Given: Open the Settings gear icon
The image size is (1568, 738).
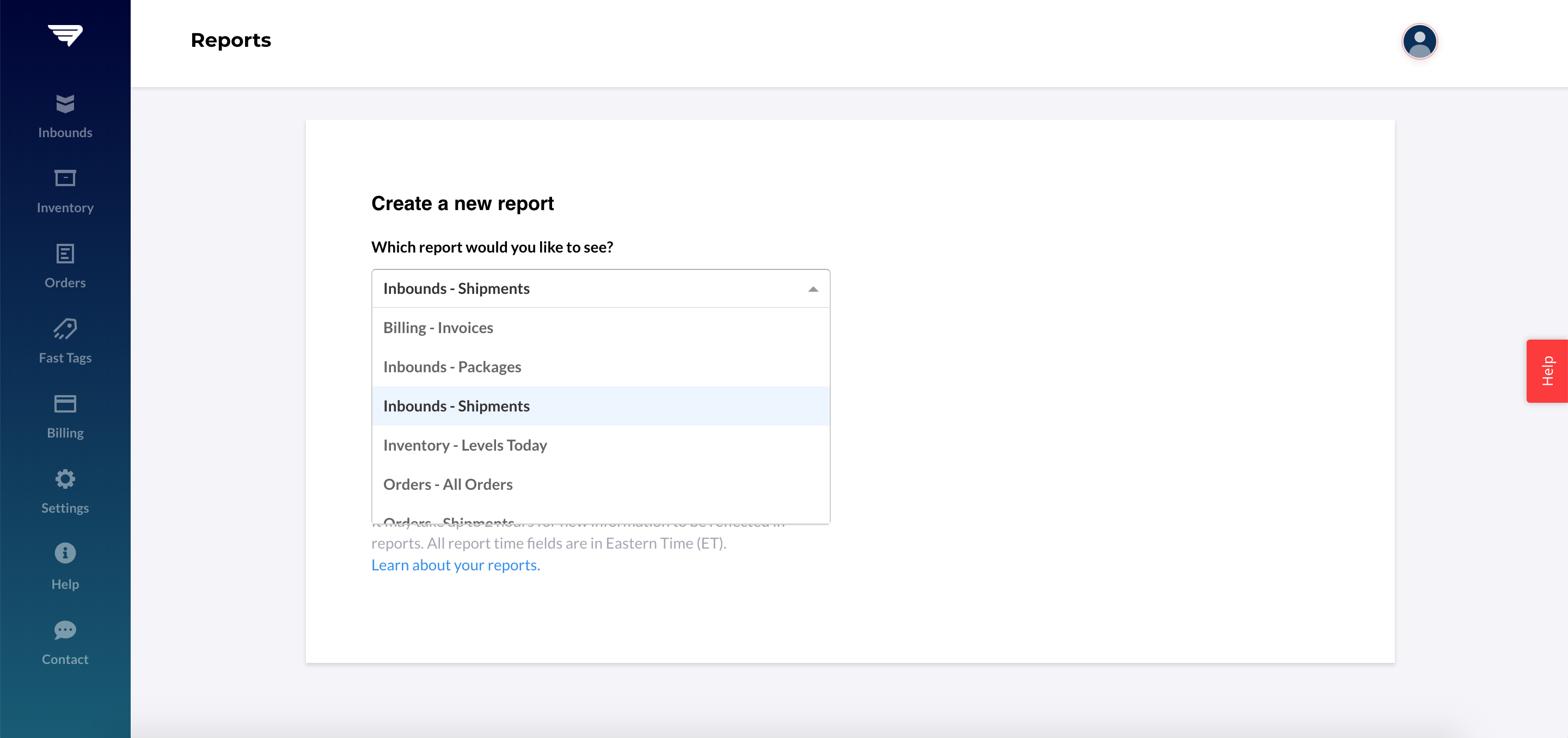Looking at the screenshot, I should click(65, 479).
